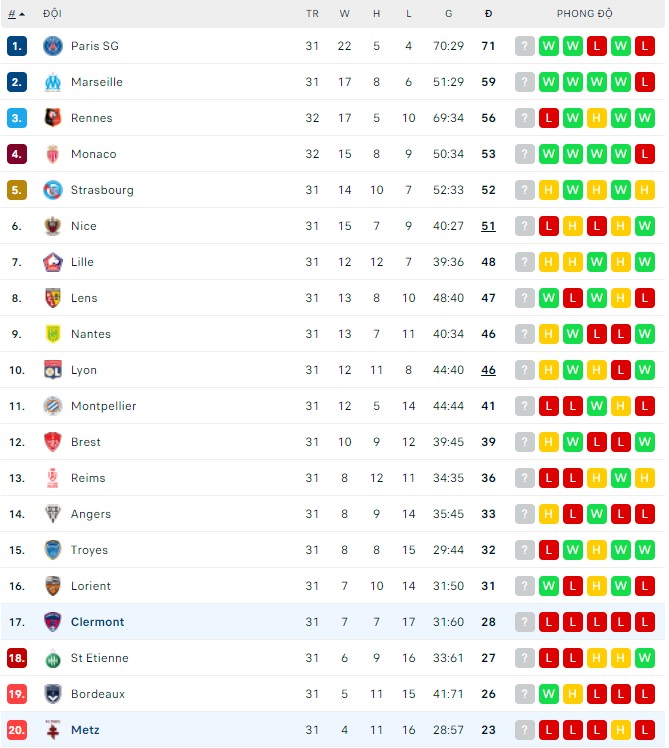
Task: Click the Lille club badge
Action: [x=53, y=262]
